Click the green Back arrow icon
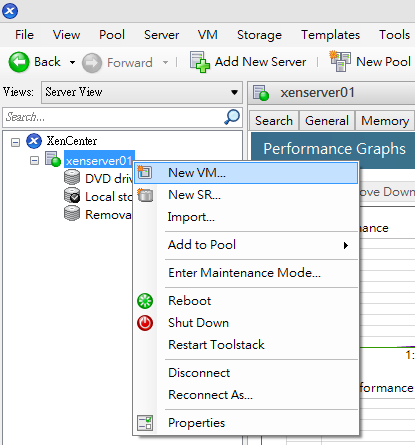This screenshot has width=415, height=445. 19,62
